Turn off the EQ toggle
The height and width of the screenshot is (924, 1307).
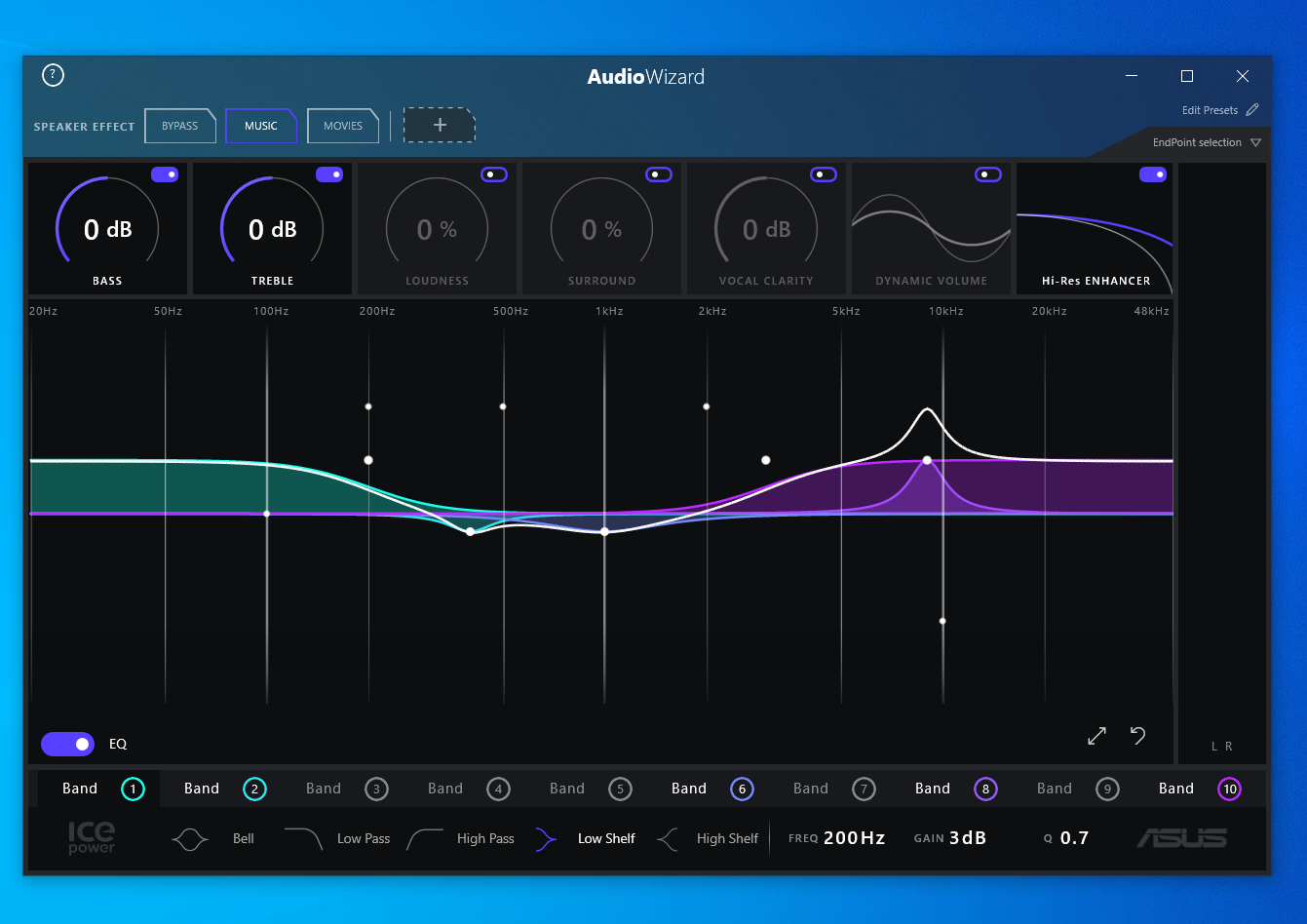point(67,744)
